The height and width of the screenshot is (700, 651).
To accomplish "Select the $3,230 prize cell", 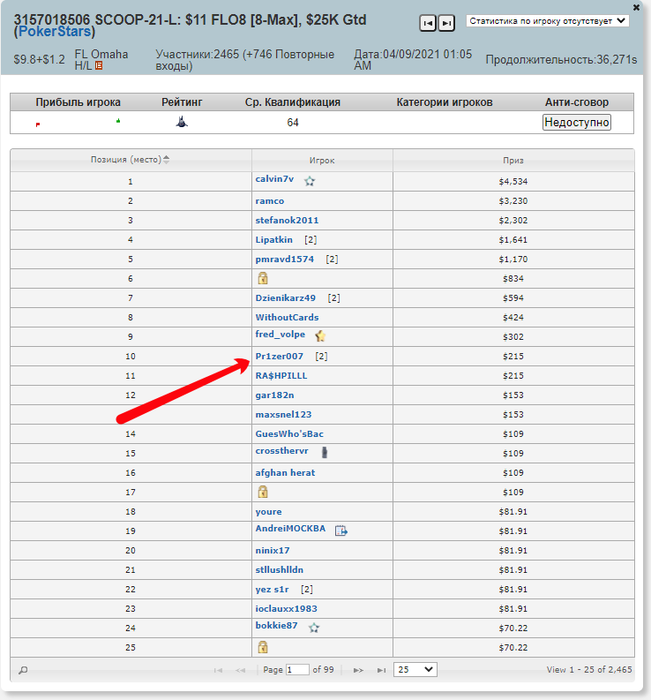I will click(513, 201).
